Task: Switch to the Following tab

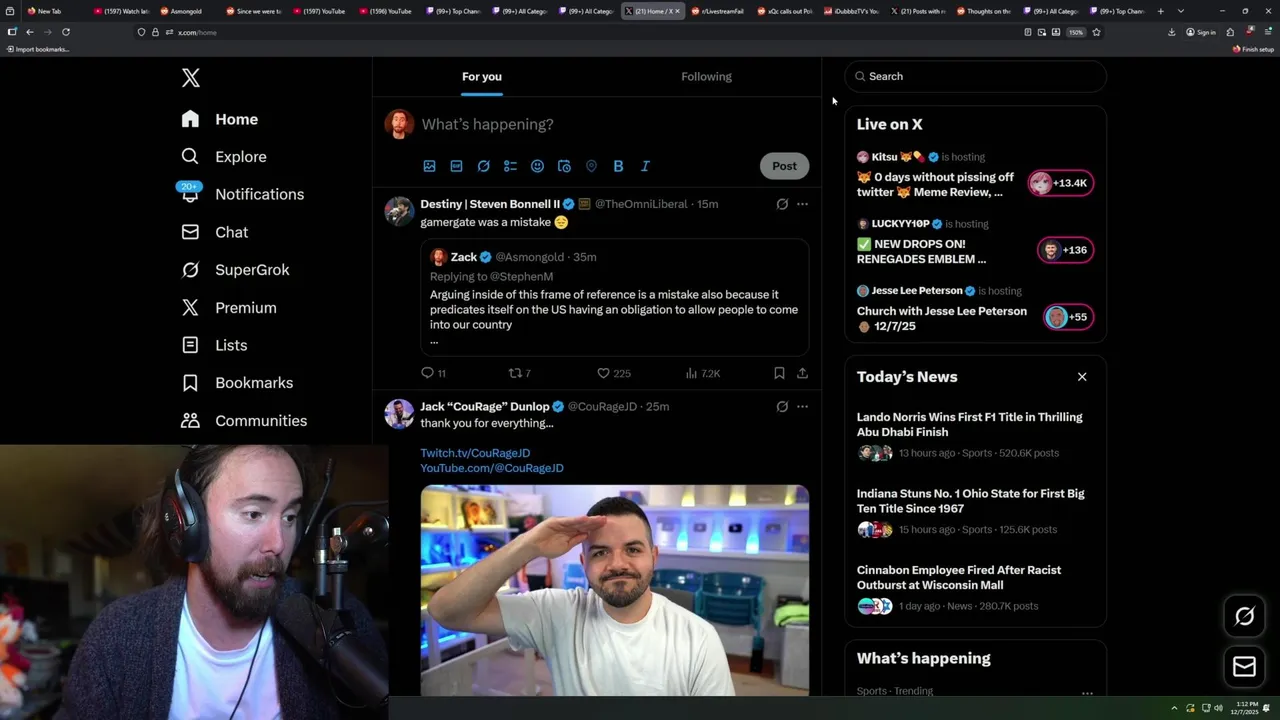Action: click(x=707, y=77)
